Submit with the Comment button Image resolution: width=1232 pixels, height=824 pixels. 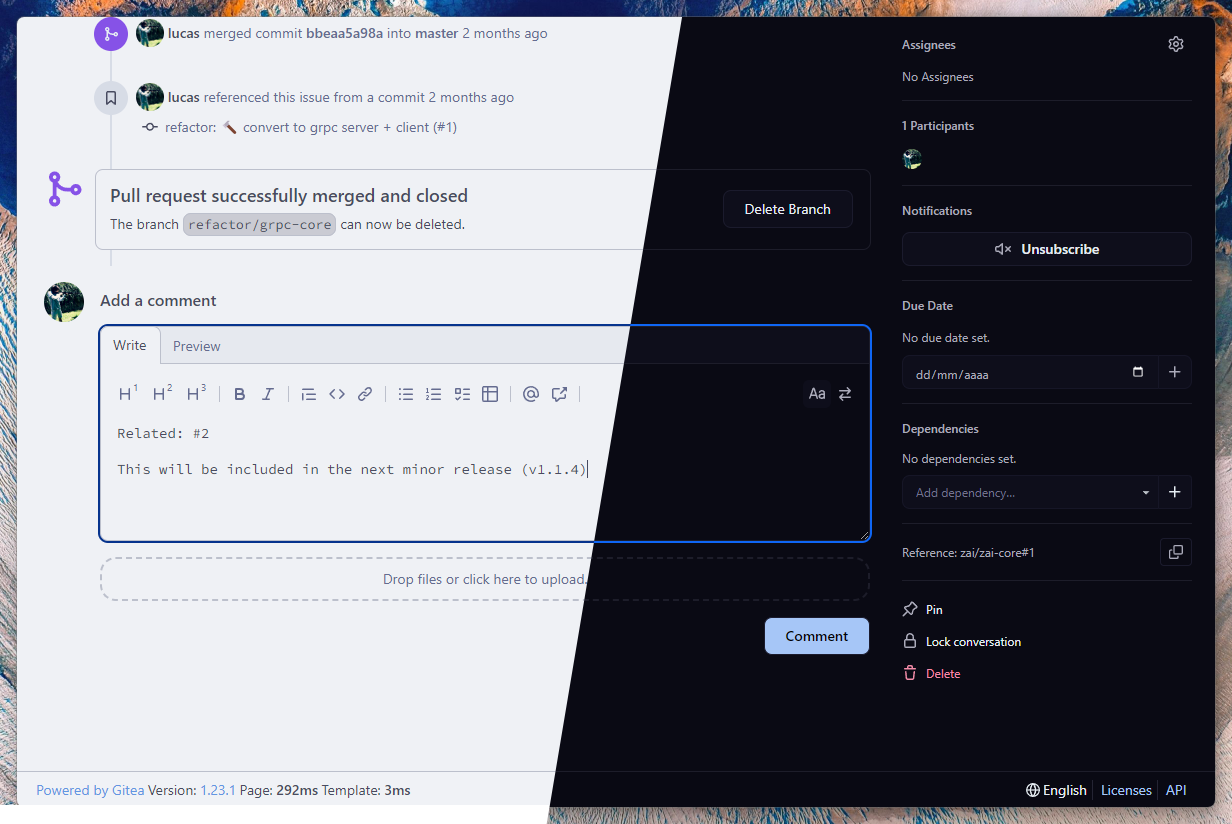coord(816,636)
